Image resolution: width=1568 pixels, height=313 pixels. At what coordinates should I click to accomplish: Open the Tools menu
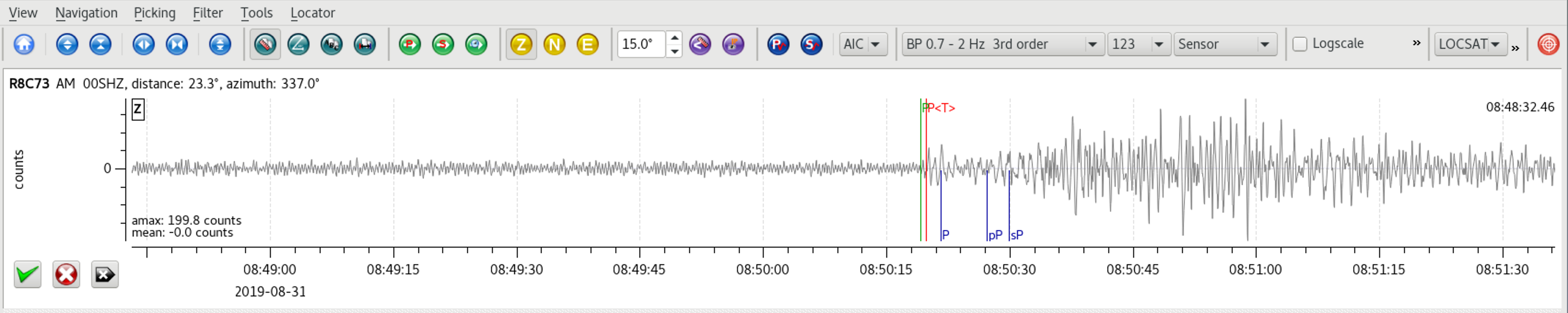click(x=256, y=13)
